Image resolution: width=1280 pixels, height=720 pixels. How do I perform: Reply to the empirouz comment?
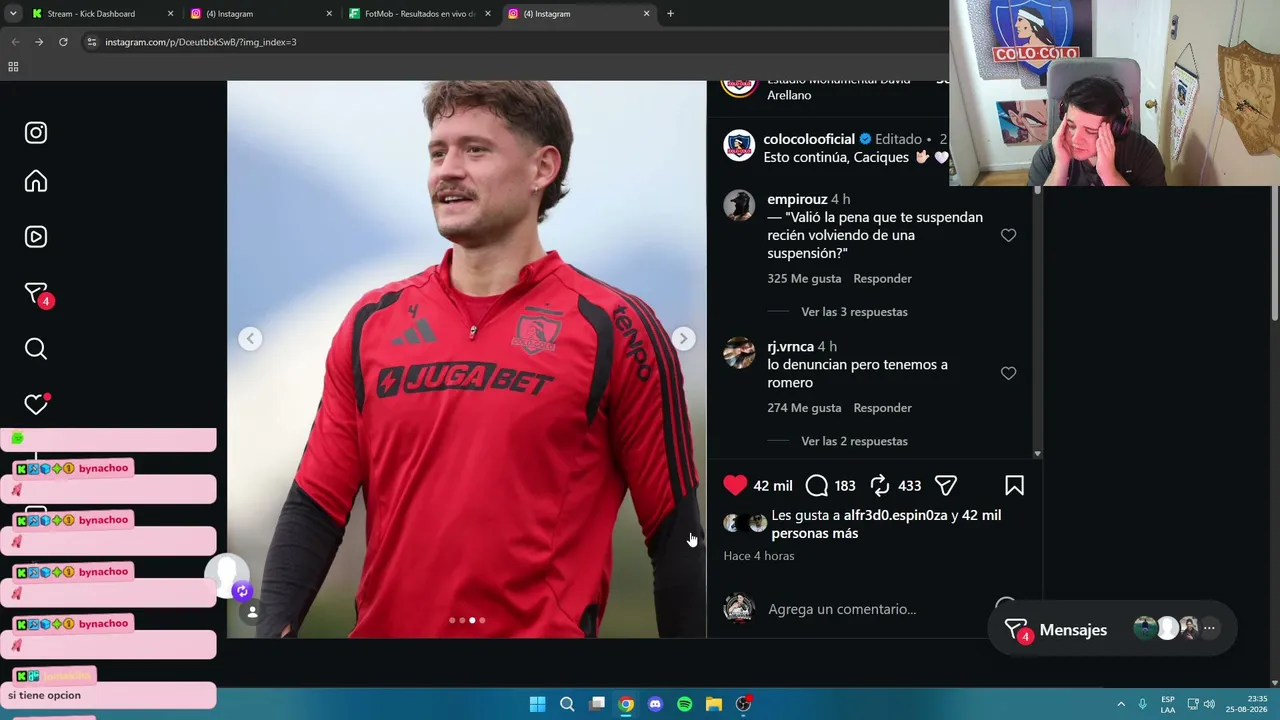tap(882, 279)
